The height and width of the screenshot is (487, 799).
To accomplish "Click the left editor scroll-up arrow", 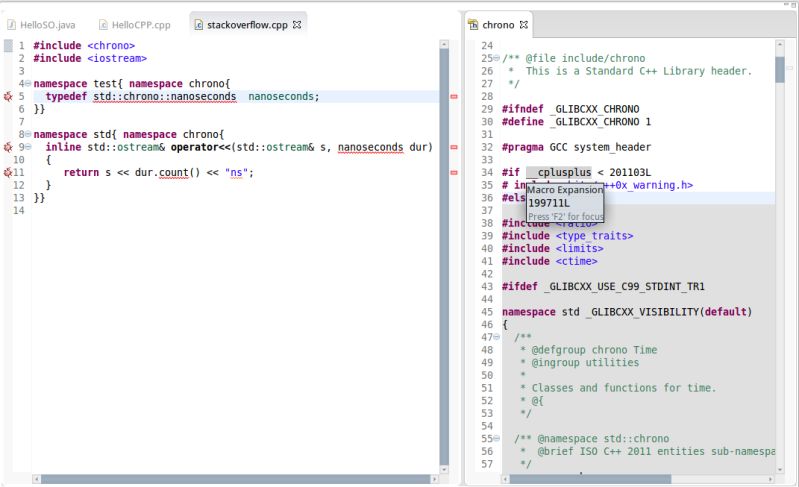I will pyautogui.click(x=444, y=45).
